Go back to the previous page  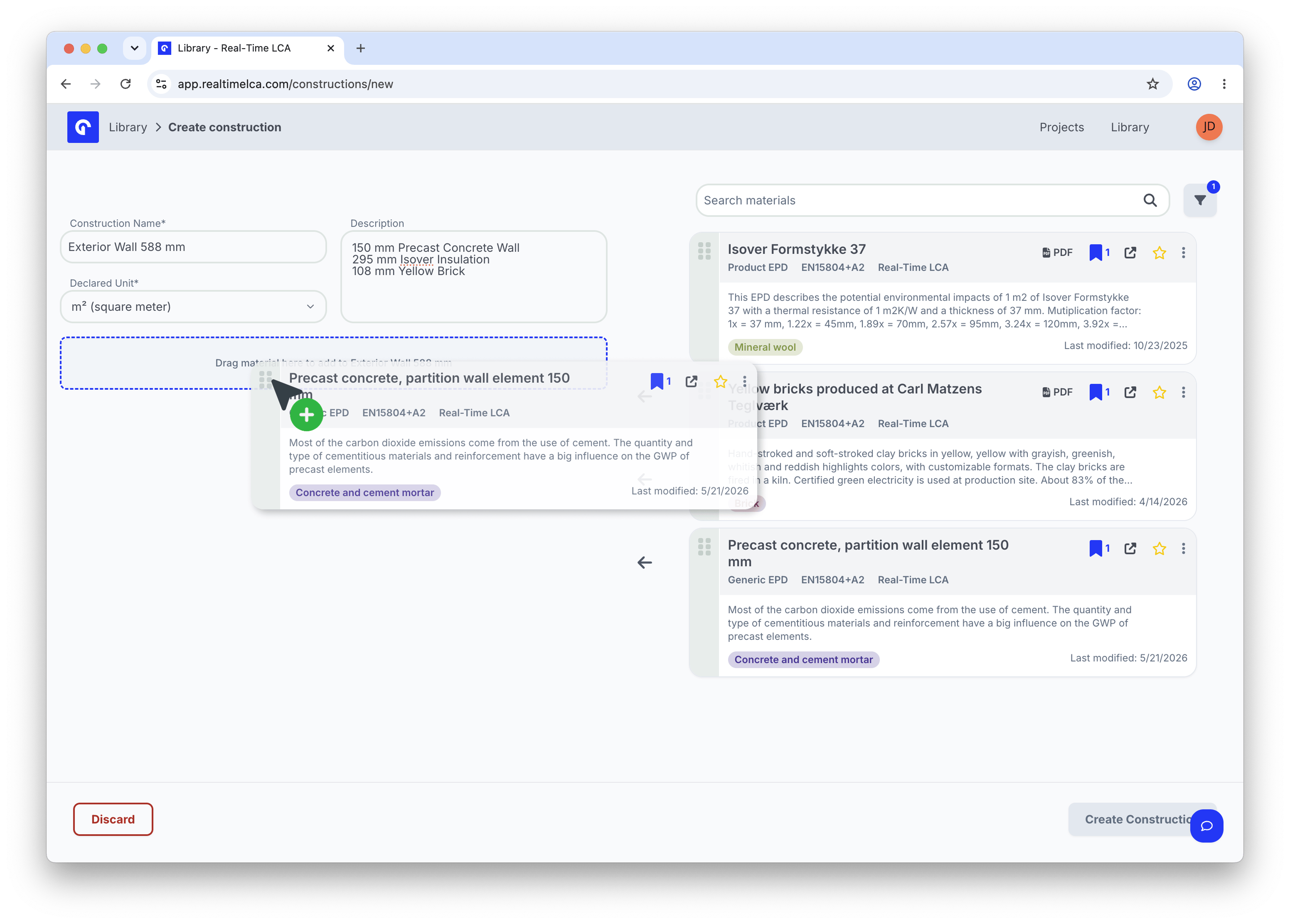click(66, 84)
